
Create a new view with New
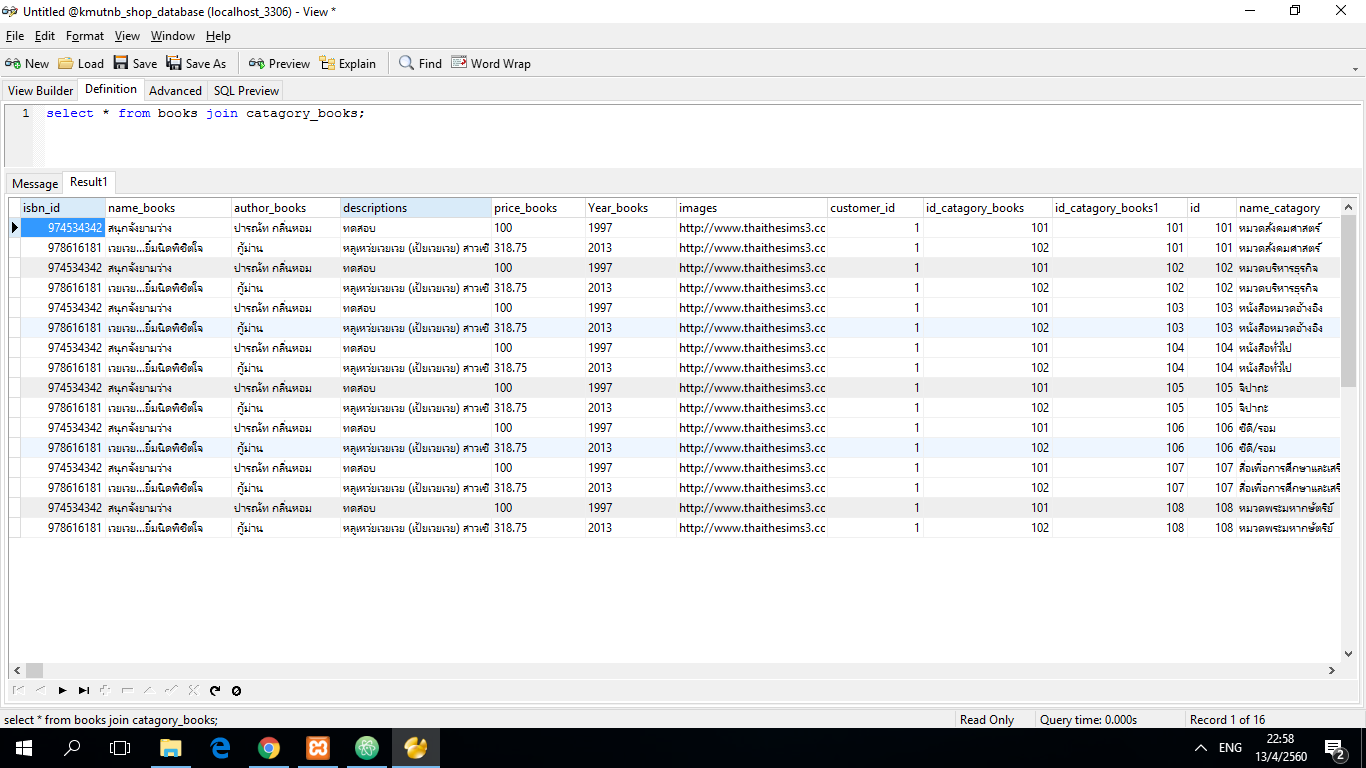pos(27,63)
